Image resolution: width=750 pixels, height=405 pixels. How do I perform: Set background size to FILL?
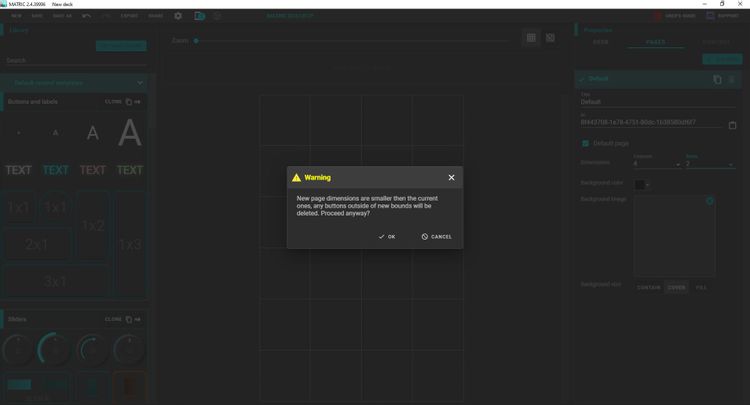[x=701, y=287]
